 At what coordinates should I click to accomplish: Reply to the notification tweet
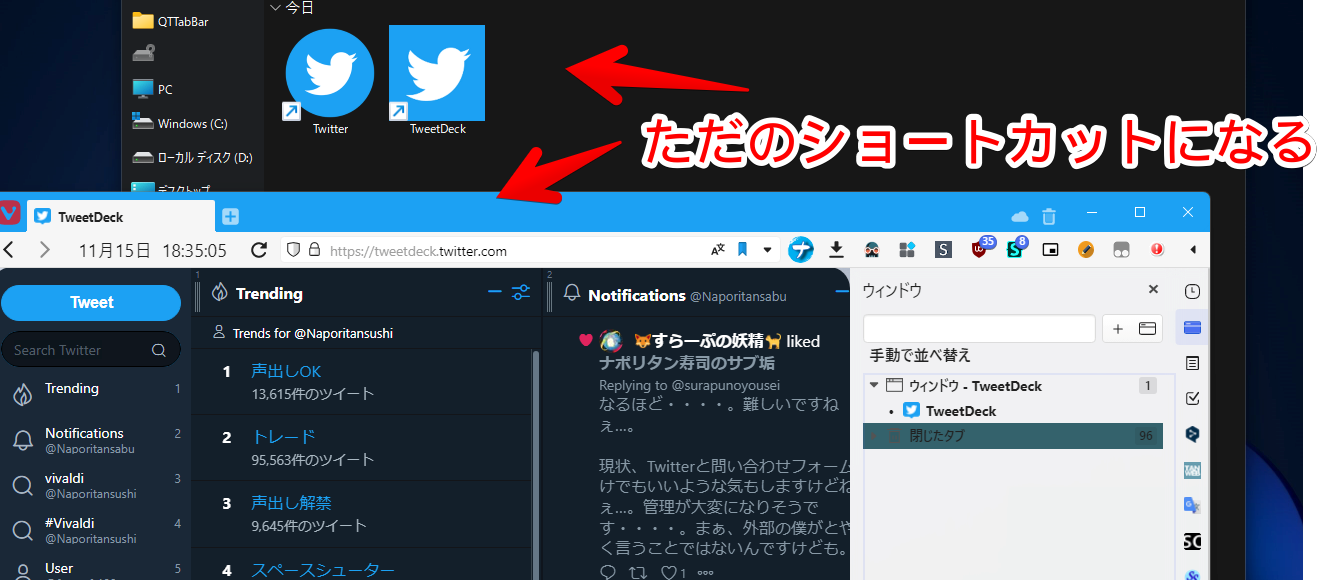[x=608, y=572]
